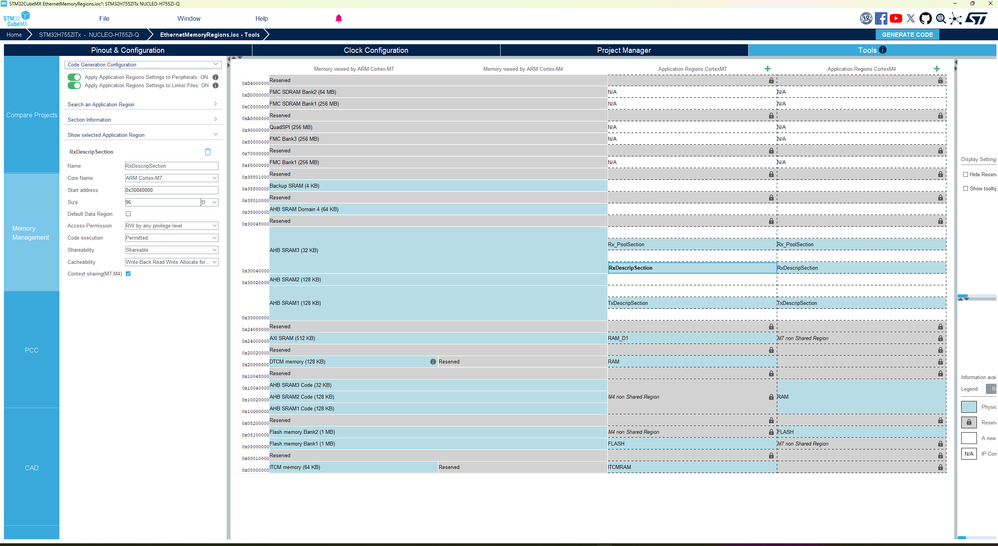
Task: Open the GitHub icon link
Action: click(925, 18)
